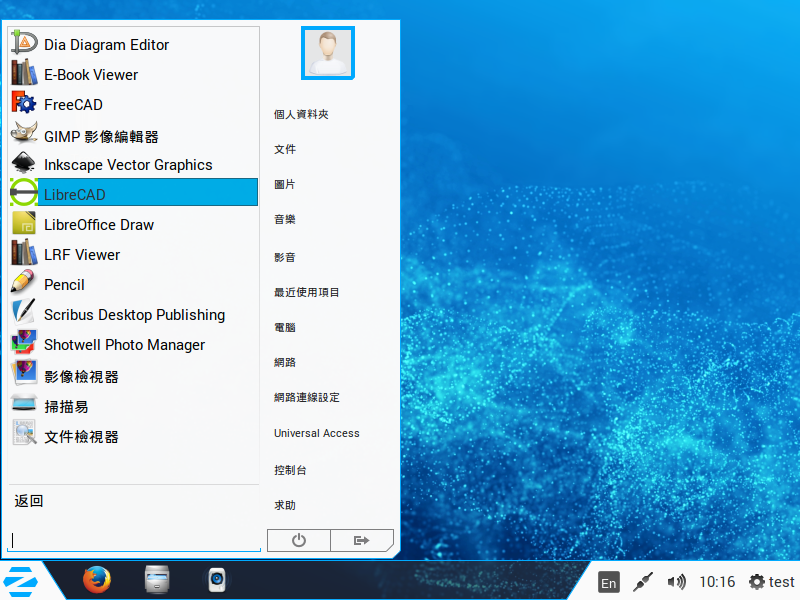This screenshot has height=600, width=800.
Task: Click the menu search input field
Action: [x=134, y=540]
